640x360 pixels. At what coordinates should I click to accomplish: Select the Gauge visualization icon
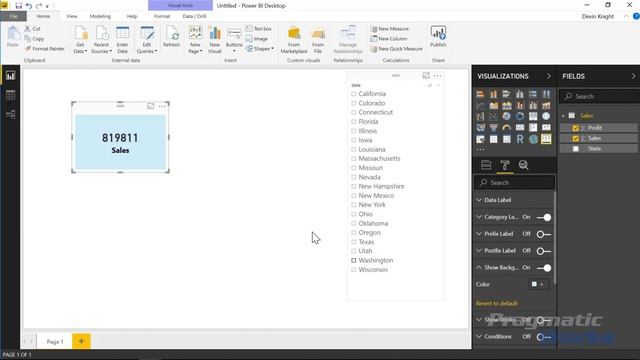click(507, 128)
